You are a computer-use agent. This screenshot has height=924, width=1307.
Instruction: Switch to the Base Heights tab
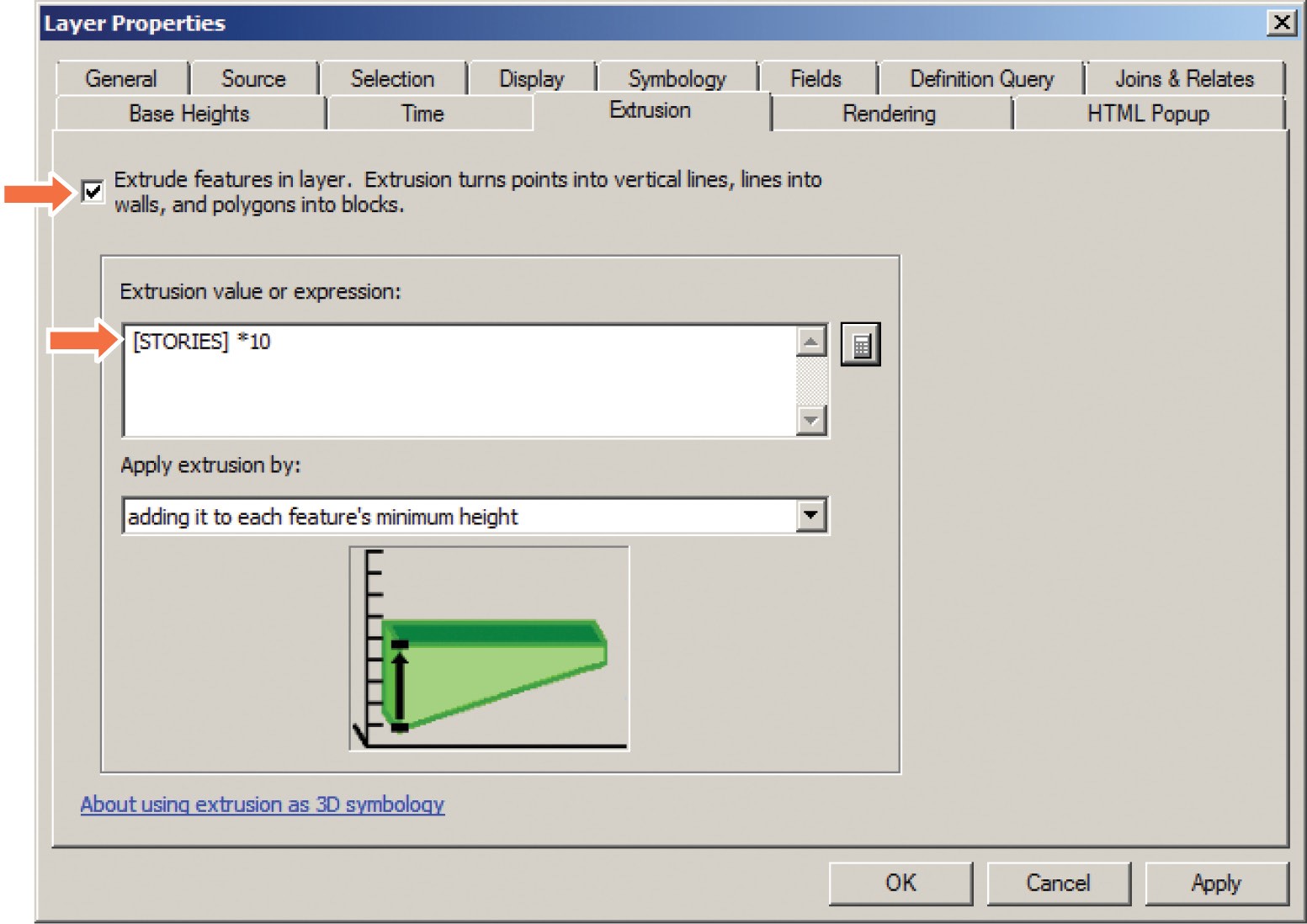coord(189,114)
